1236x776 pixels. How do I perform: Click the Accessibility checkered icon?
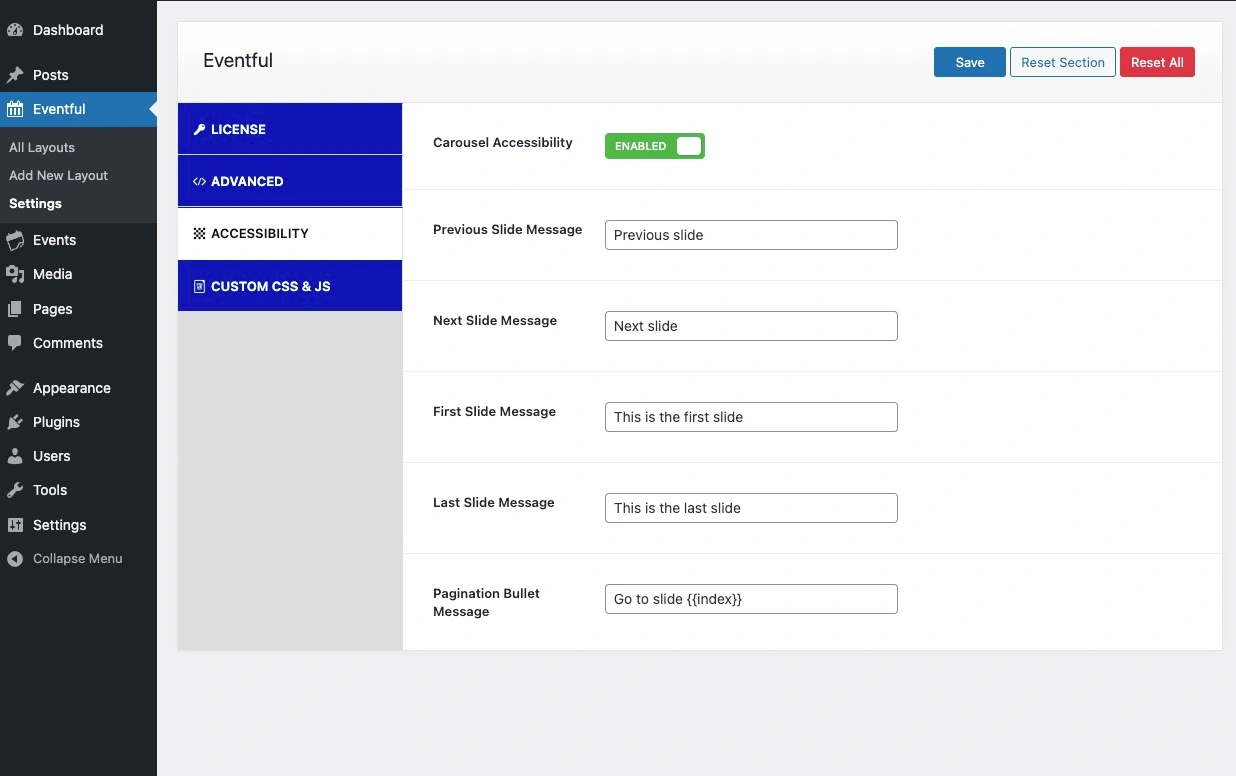coord(199,233)
